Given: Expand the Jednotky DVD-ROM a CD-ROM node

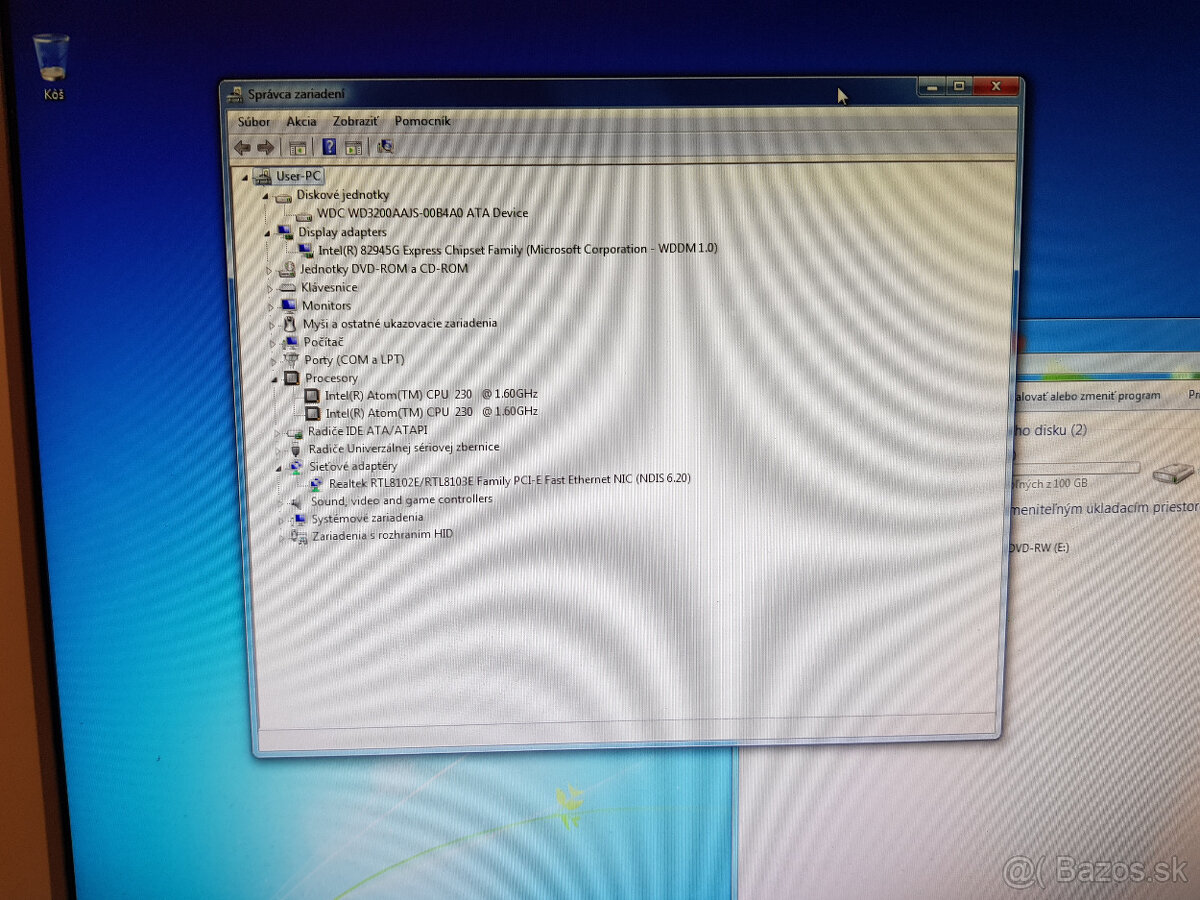Looking at the screenshot, I should point(270,270).
